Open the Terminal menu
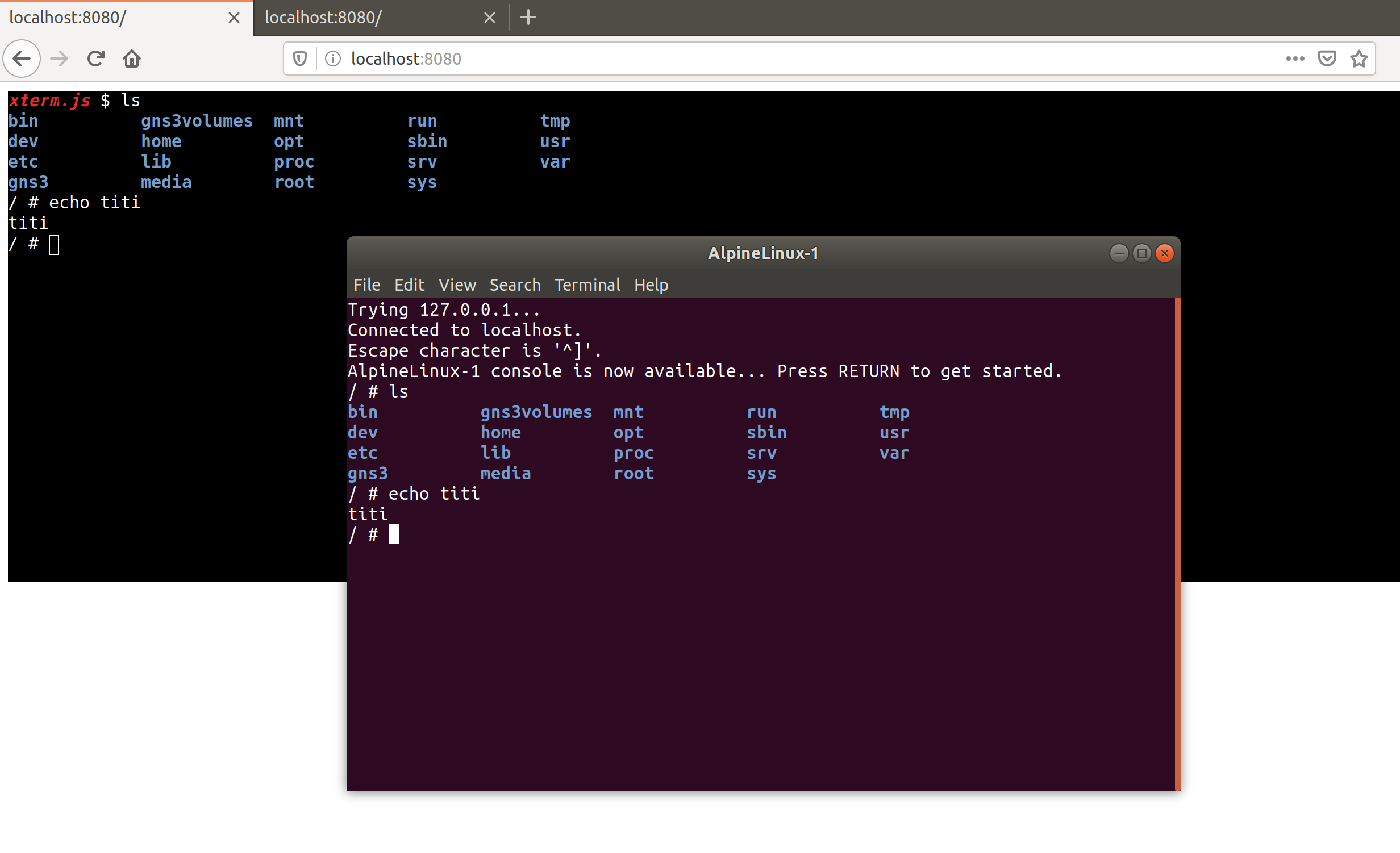 click(587, 285)
